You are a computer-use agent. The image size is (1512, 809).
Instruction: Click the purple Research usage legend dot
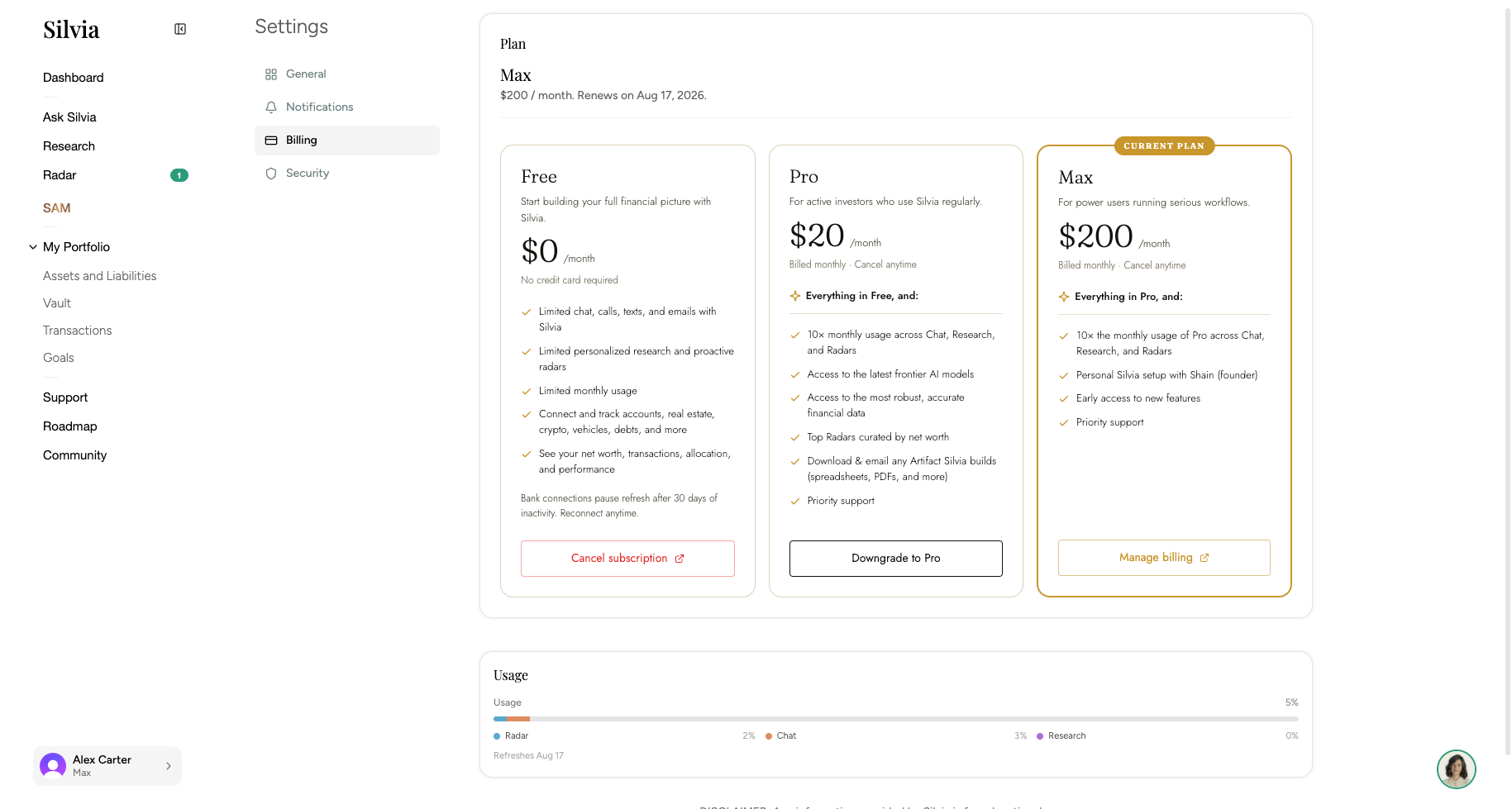coord(1040,736)
